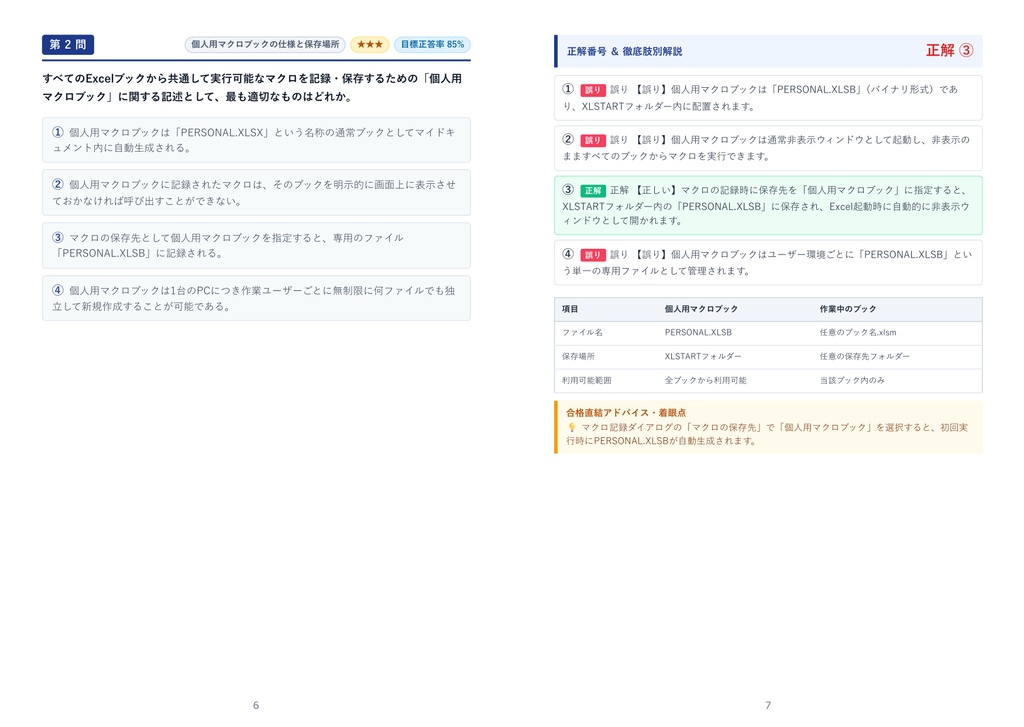This screenshot has height=727, width=1024.
Task: Click the 当該ブック内のみ table cell
Action: tap(852, 380)
